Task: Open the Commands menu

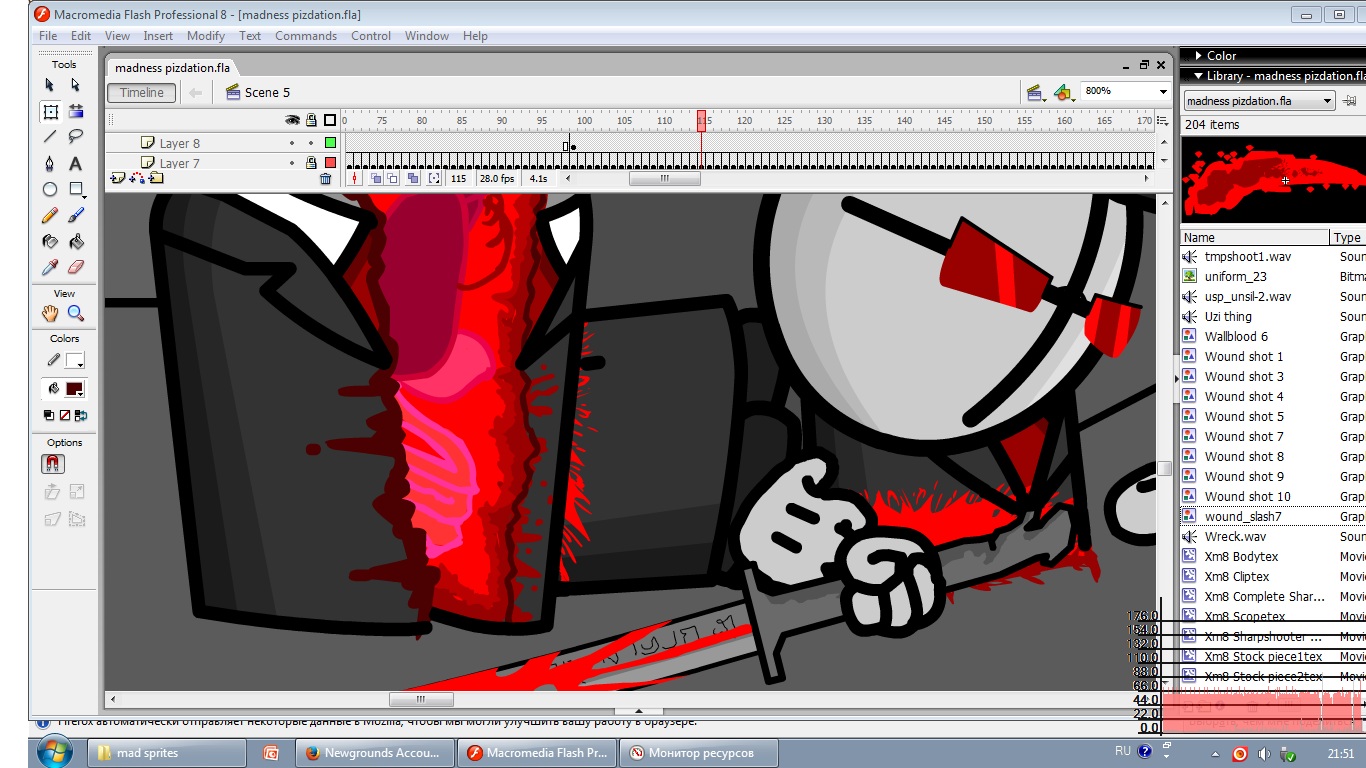Action: coord(306,36)
